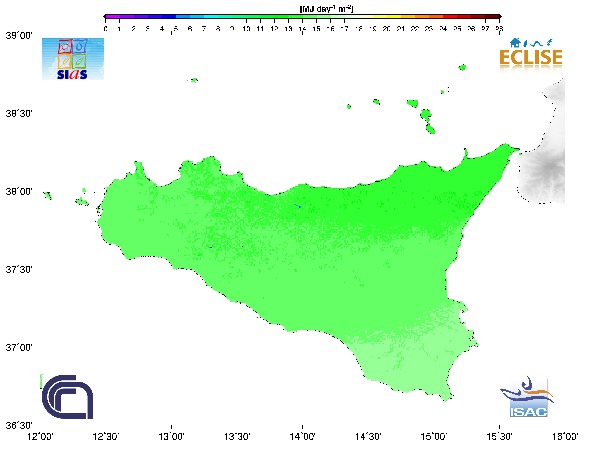Click the colorbar unit label MJ day m
Image resolution: width=600 pixels, height=450 pixels.
[x=326, y=8]
